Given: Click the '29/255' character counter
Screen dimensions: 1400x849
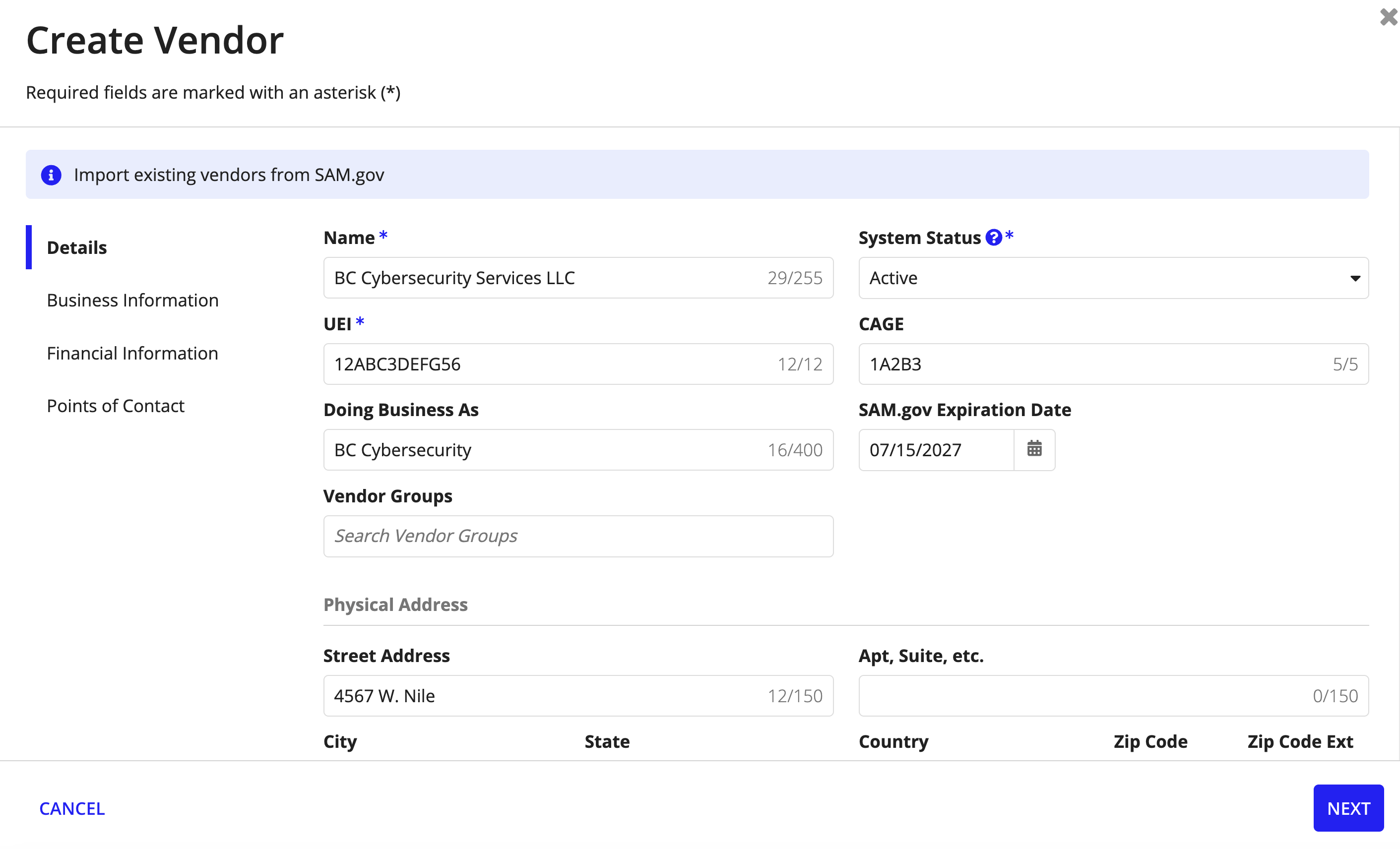Looking at the screenshot, I should 795,278.
